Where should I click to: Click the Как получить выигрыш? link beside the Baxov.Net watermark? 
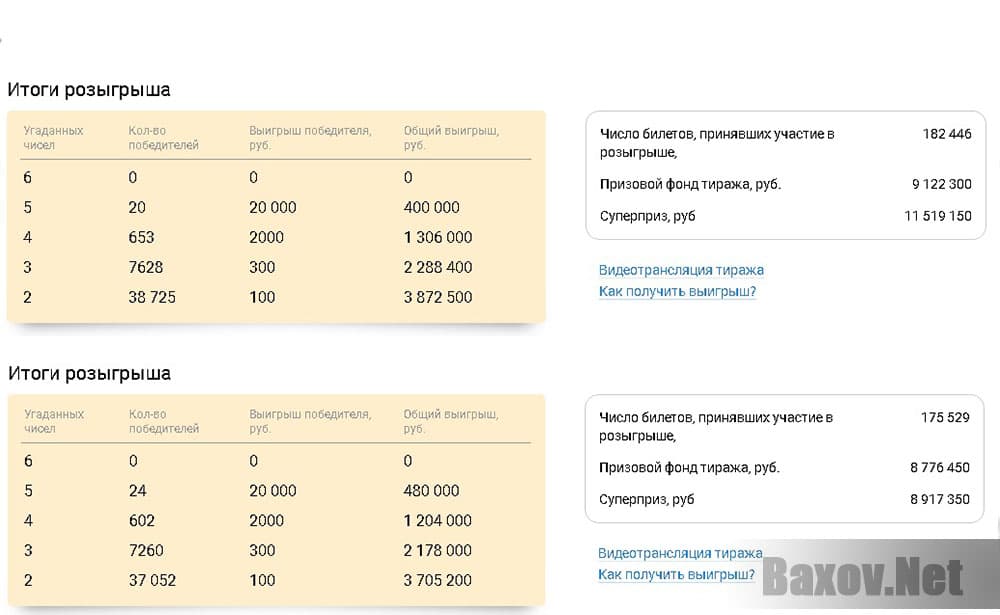click(x=676, y=575)
